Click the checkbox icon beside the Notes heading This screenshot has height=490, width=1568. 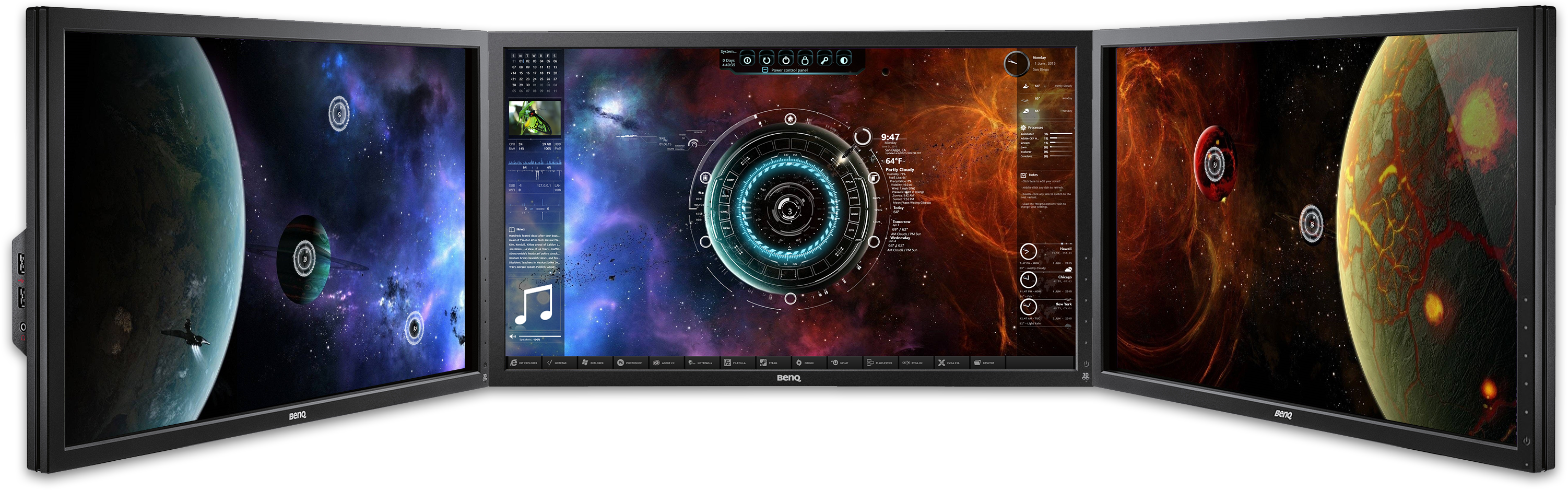coord(1023,174)
